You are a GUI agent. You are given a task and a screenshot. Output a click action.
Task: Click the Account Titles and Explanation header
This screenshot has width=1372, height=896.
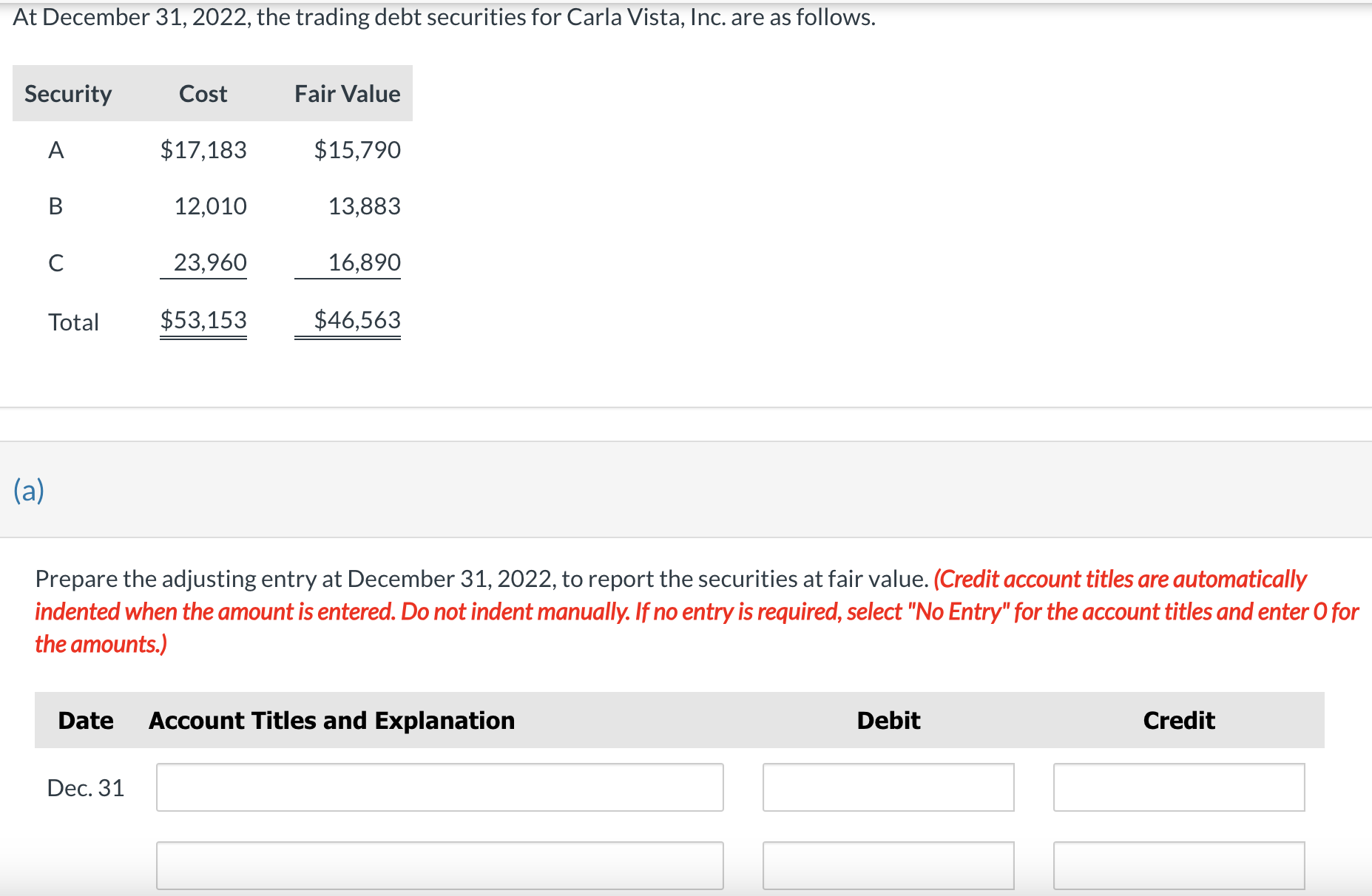(x=331, y=720)
